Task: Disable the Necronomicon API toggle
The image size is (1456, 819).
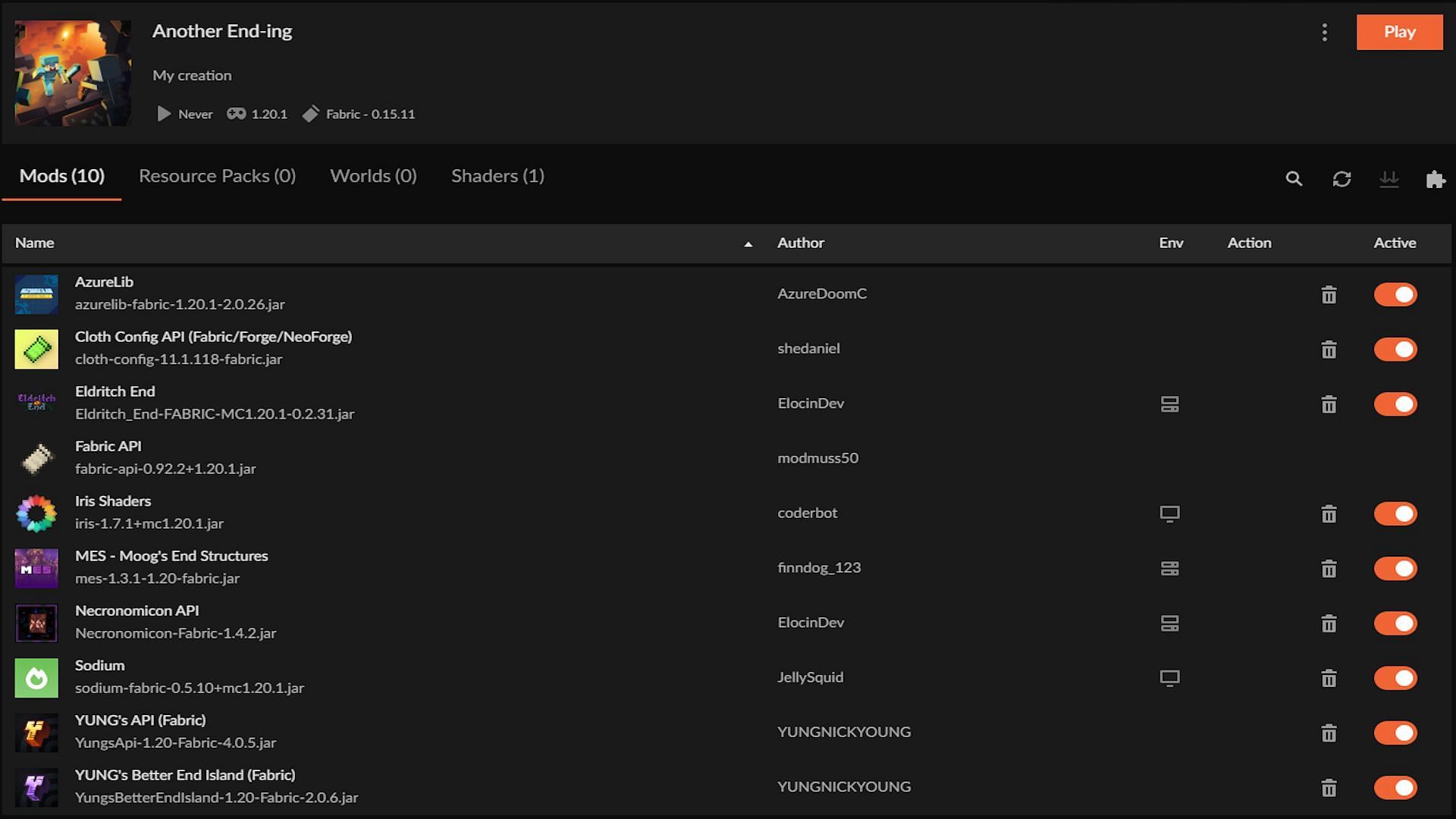Action: coord(1395,623)
